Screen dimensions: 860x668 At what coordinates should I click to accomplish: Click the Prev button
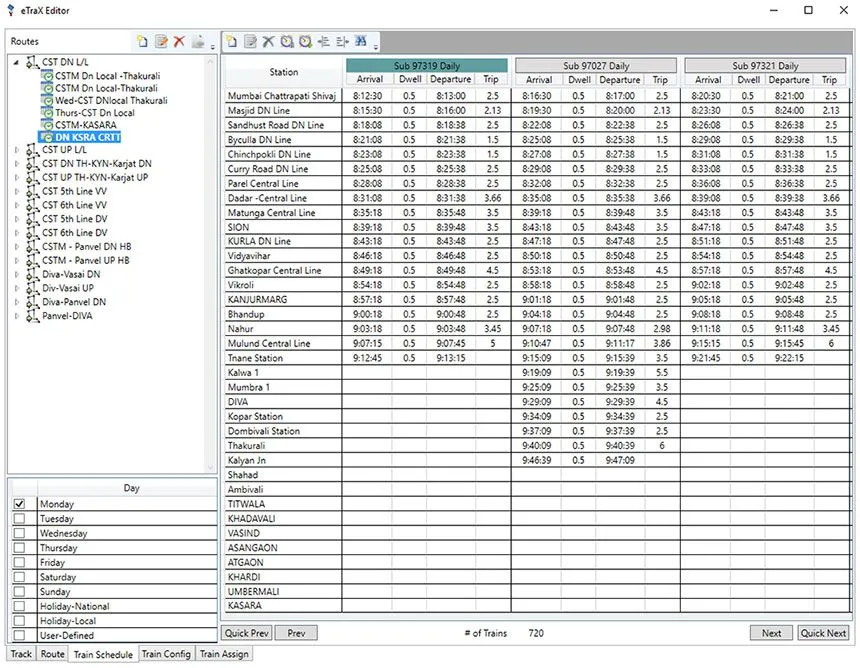[295, 633]
